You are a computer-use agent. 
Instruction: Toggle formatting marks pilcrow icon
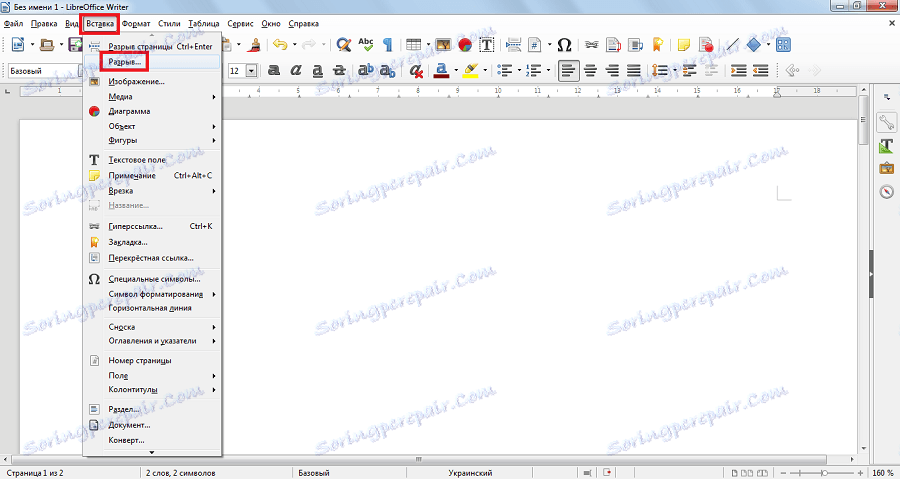pos(387,45)
